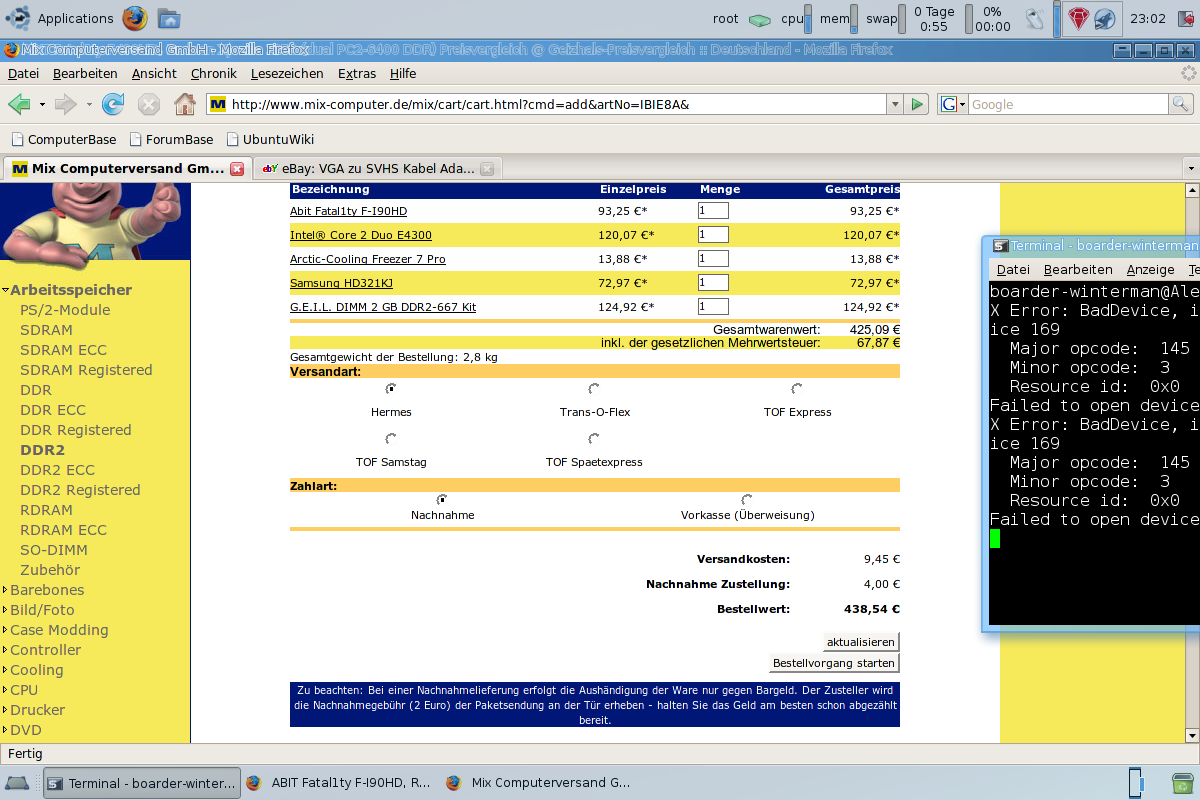Viewport: 1200px width, 800px height.
Task: Open the back button history dropdown
Action: 42,104
